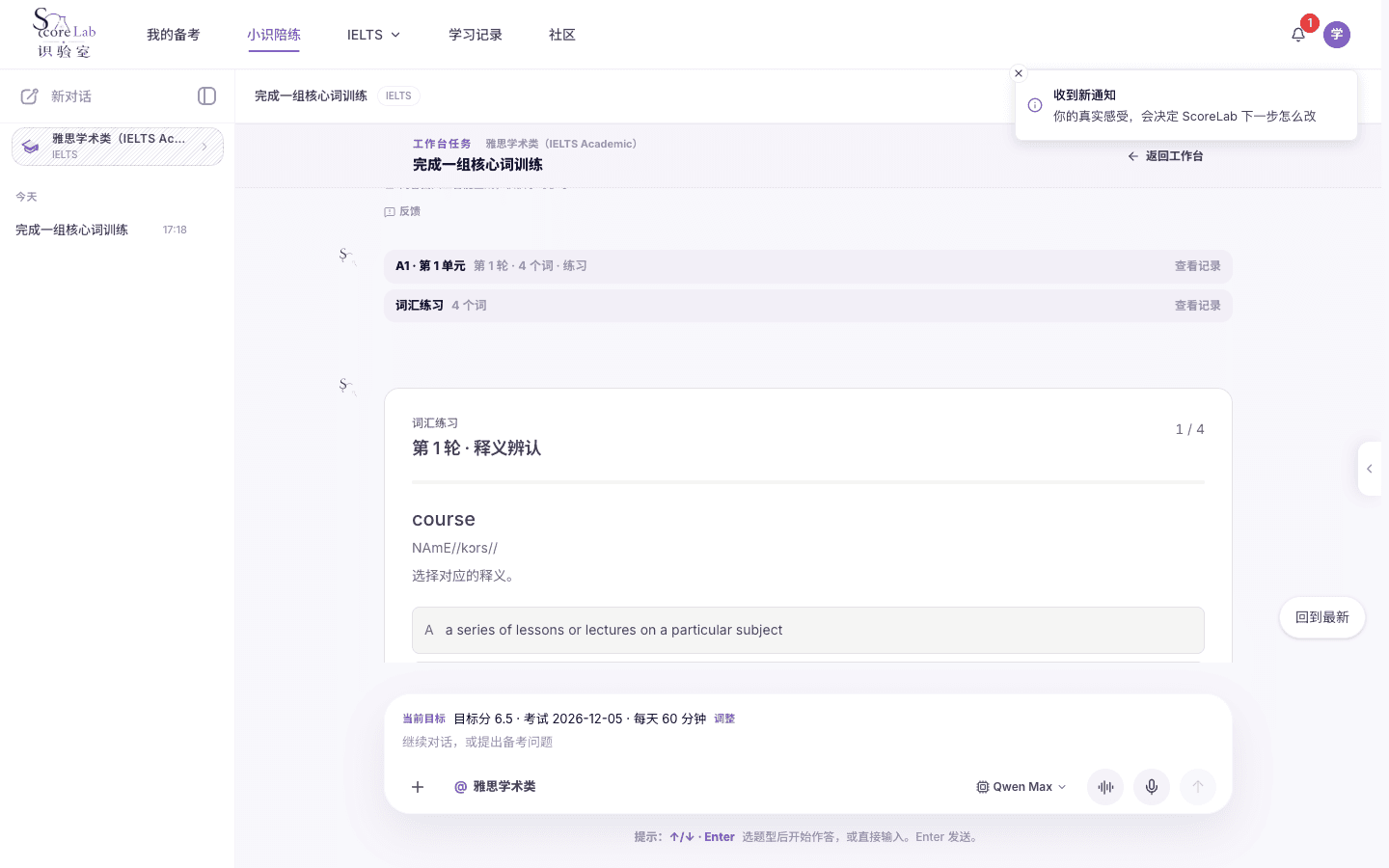Click the microphone input button
Image resolution: width=1389 pixels, height=868 pixels.
tap(1152, 787)
